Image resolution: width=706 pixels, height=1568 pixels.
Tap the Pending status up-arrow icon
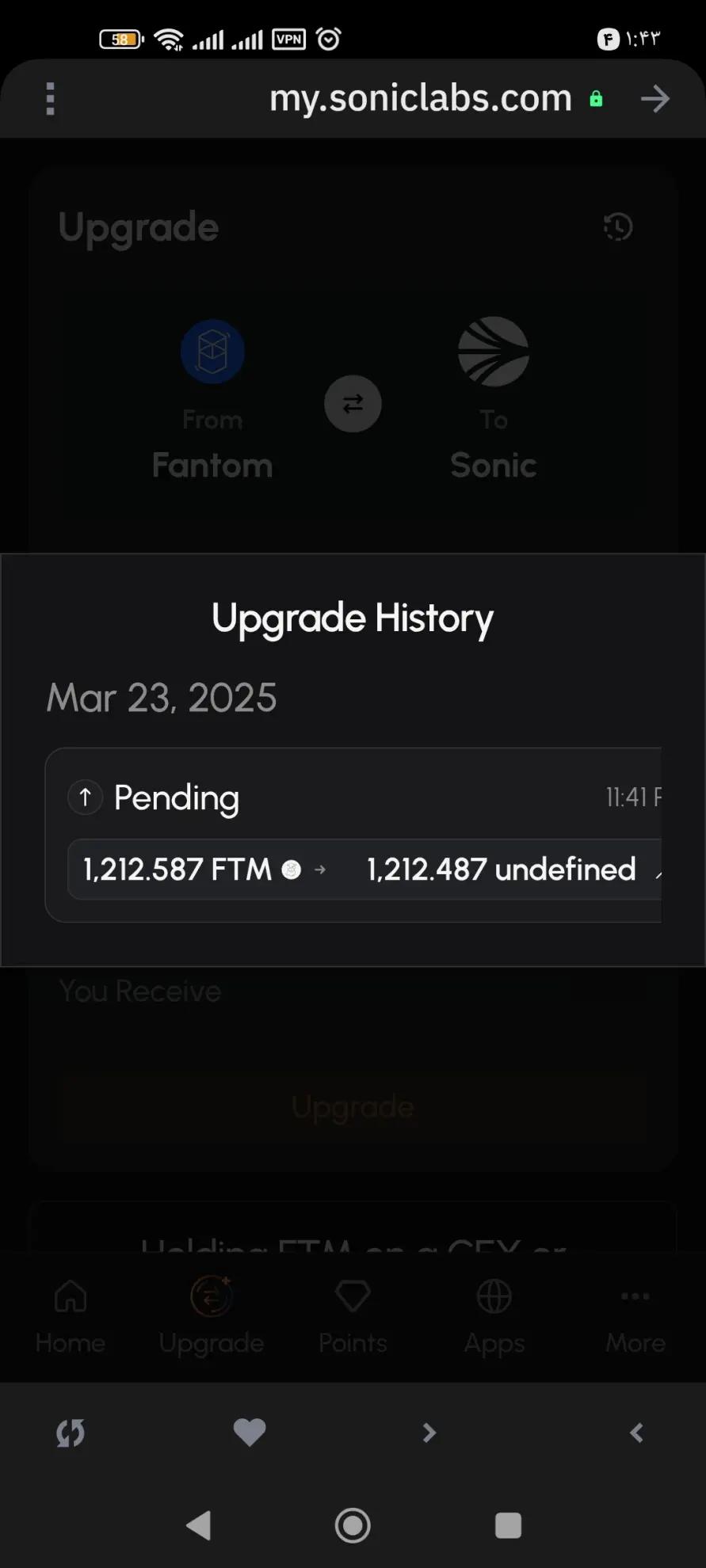tap(86, 797)
